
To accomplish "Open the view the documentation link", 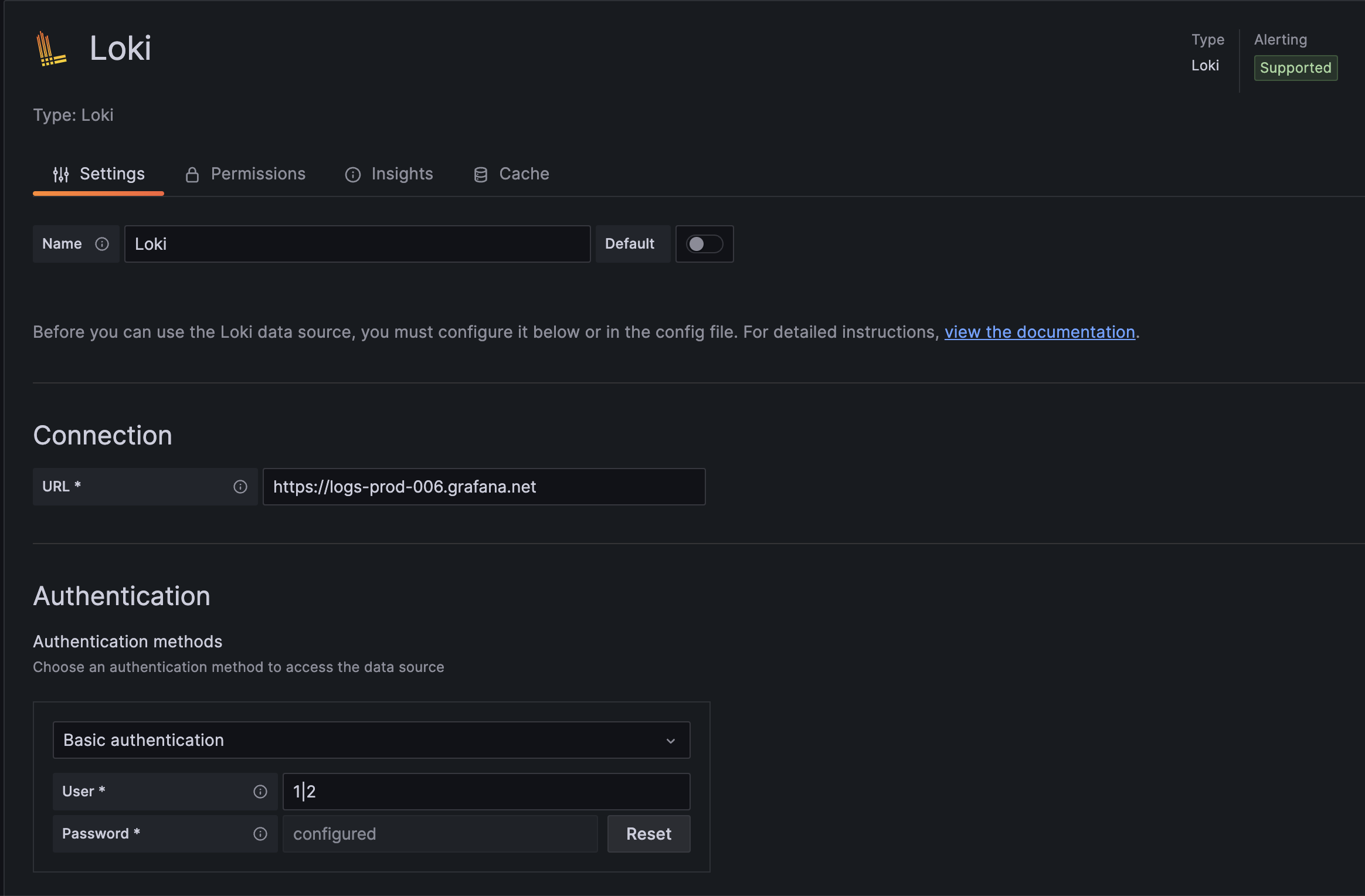I will click(1040, 332).
